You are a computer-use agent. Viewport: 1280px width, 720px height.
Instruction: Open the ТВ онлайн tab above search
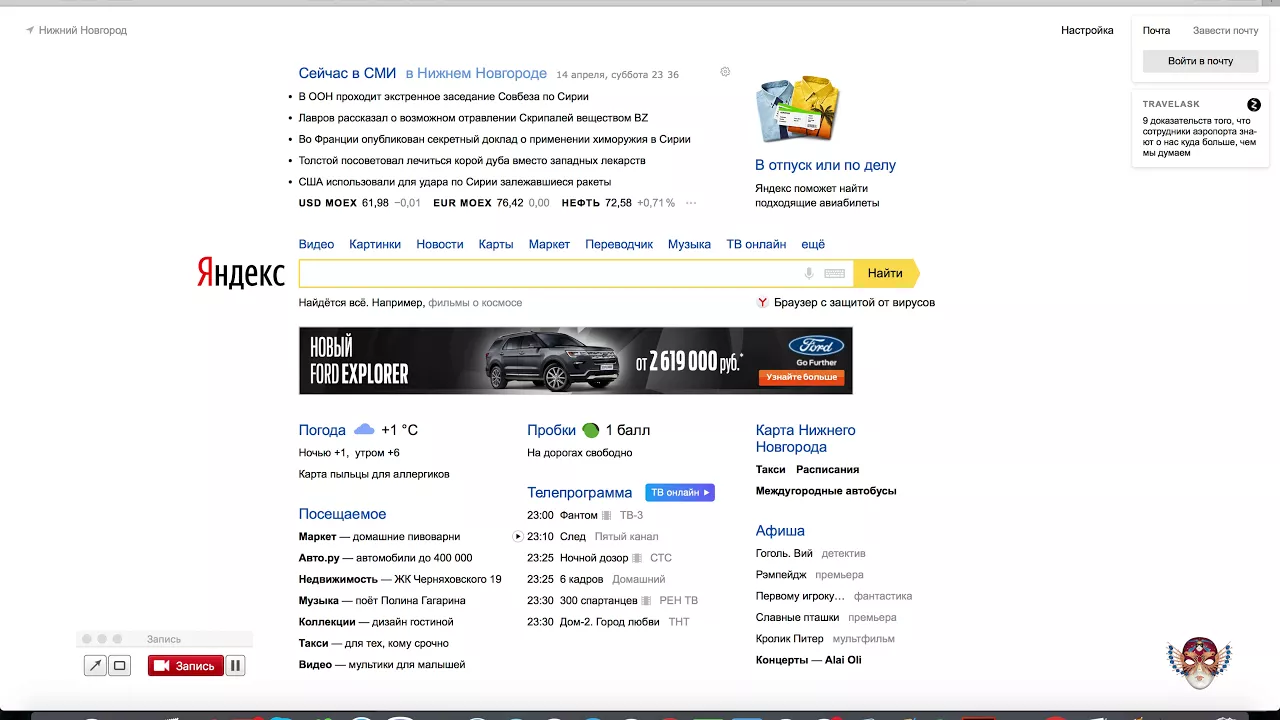point(756,244)
